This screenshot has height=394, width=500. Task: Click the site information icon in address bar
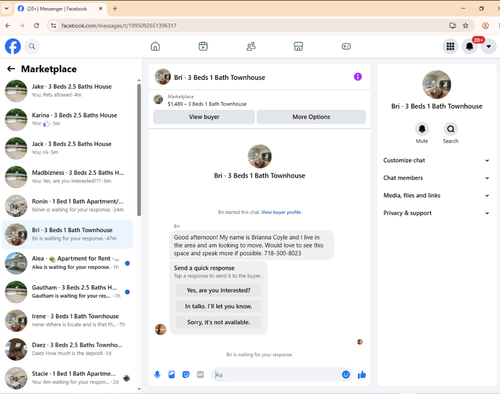(53, 26)
